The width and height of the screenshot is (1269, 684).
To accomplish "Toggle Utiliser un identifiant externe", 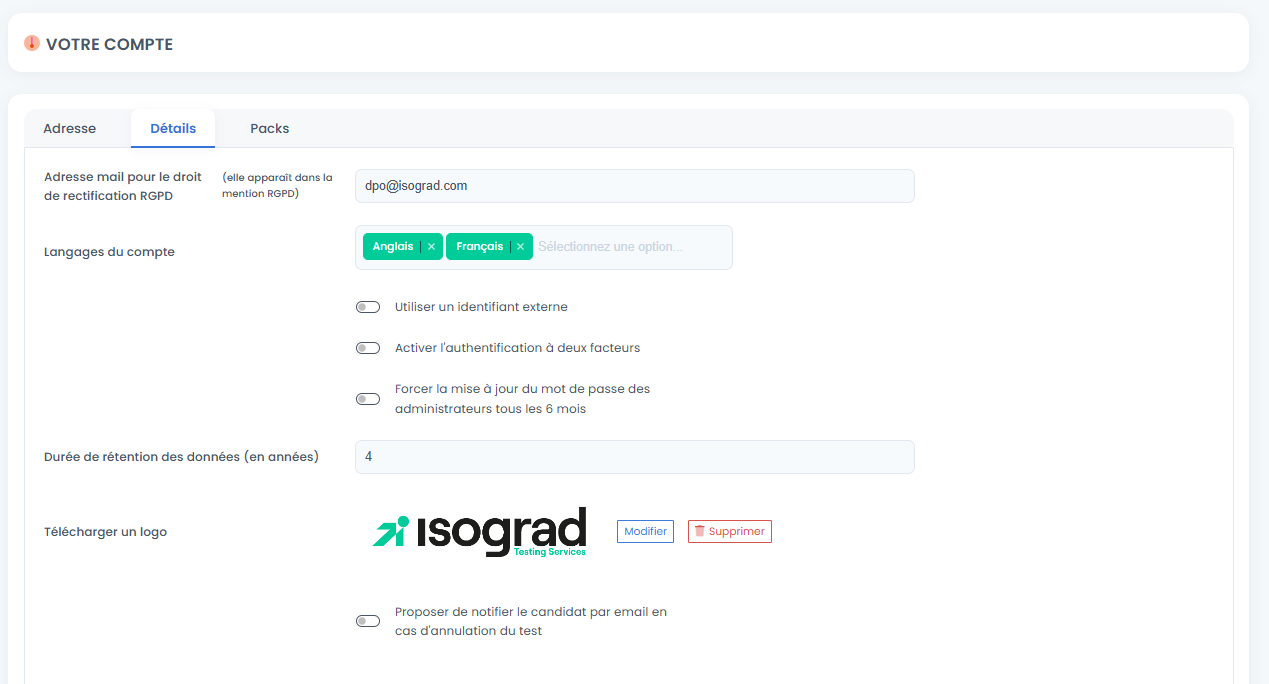I will point(368,307).
